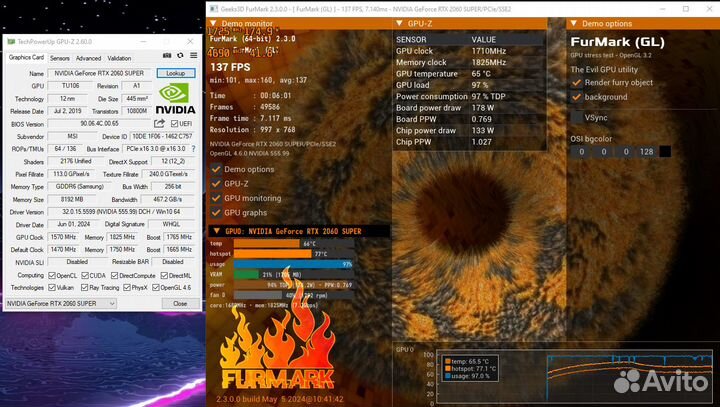Viewport: 720px width, 407px height.
Task: Maximize the FurMark window
Action: [686, 9]
